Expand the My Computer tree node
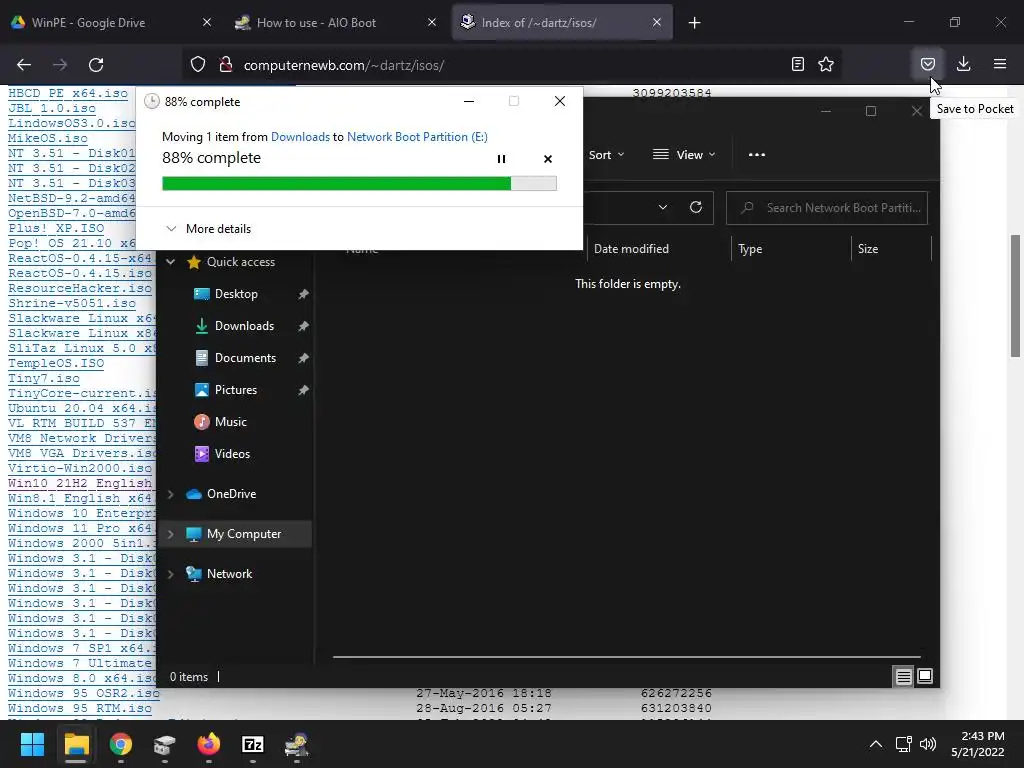This screenshot has height=768, width=1024. 170,534
